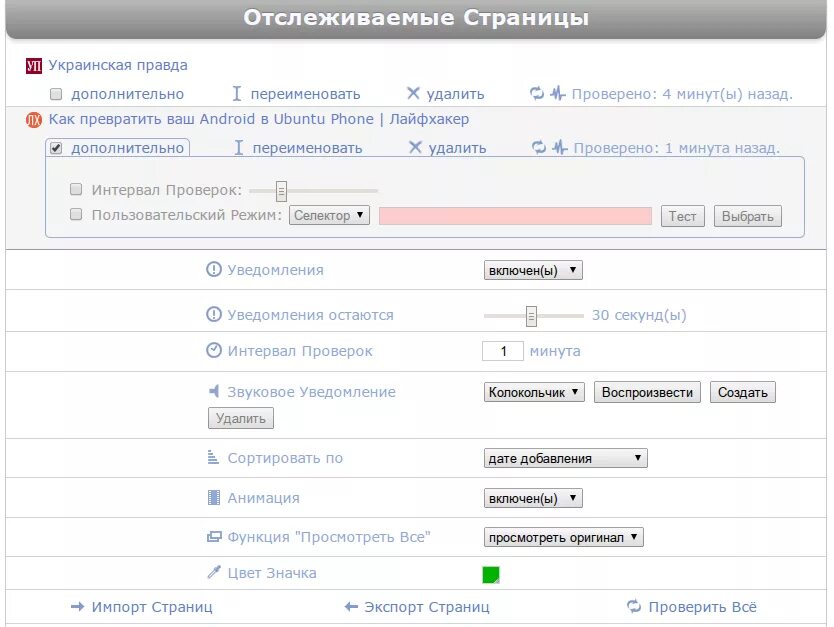Image resolution: width=834 pixels, height=627 pixels.
Task: Open the дате добавления sort dropdown
Action: tap(565, 458)
